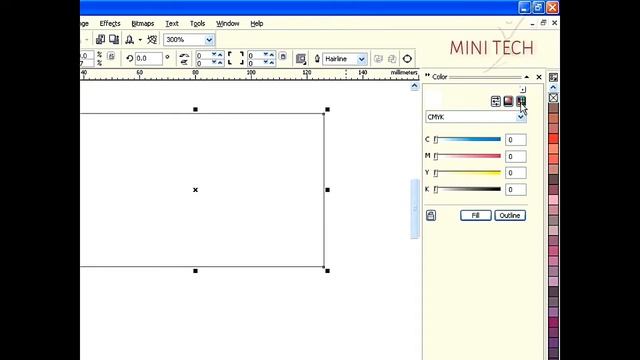The height and width of the screenshot is (360, 640).
Task: Click the rotation angle field 0.0
Action: [x=149, y=58]
